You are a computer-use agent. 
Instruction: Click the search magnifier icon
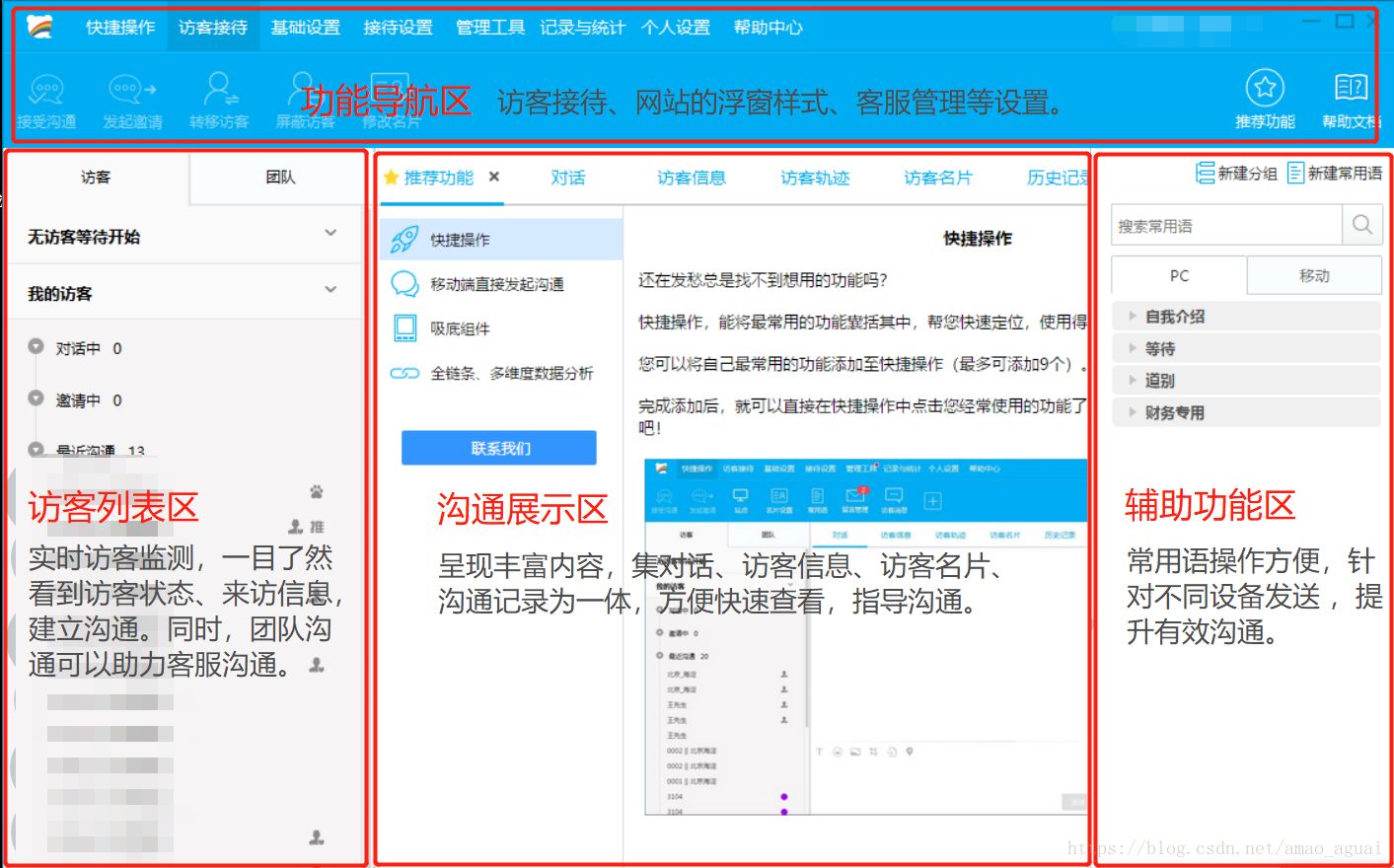point(1362,225)
